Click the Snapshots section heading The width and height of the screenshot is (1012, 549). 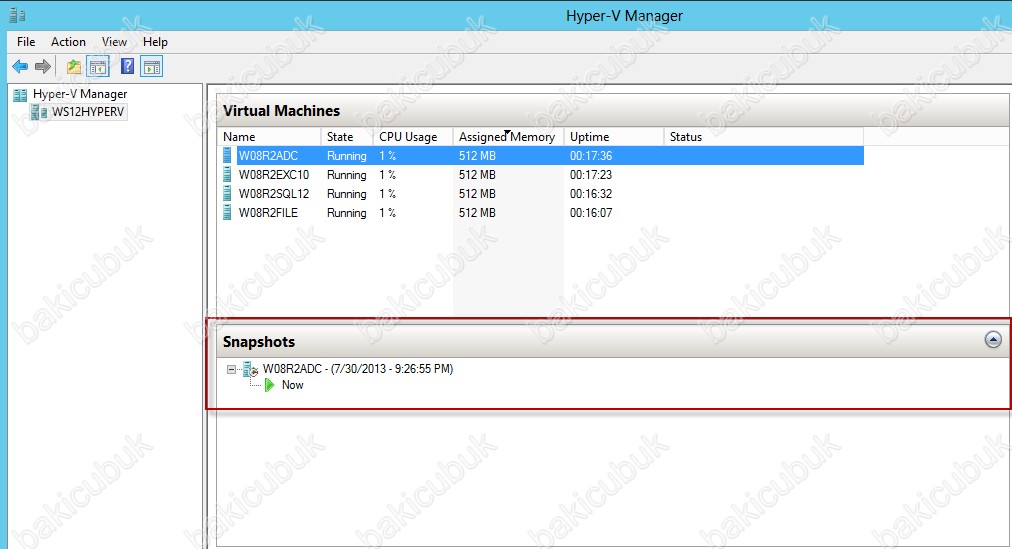259,342
